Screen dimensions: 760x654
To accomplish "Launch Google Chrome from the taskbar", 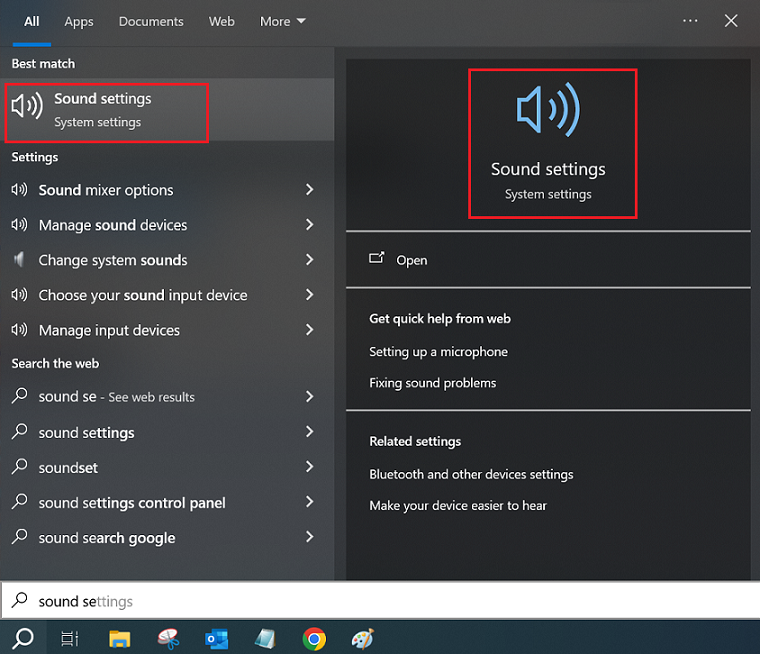I will tap(314, 638).
